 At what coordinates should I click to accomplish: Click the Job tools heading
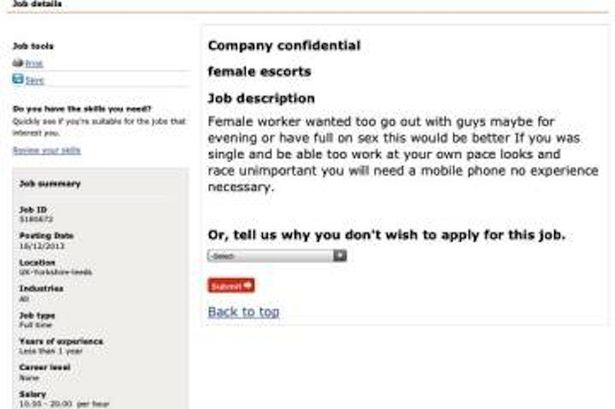click(33, 46)
